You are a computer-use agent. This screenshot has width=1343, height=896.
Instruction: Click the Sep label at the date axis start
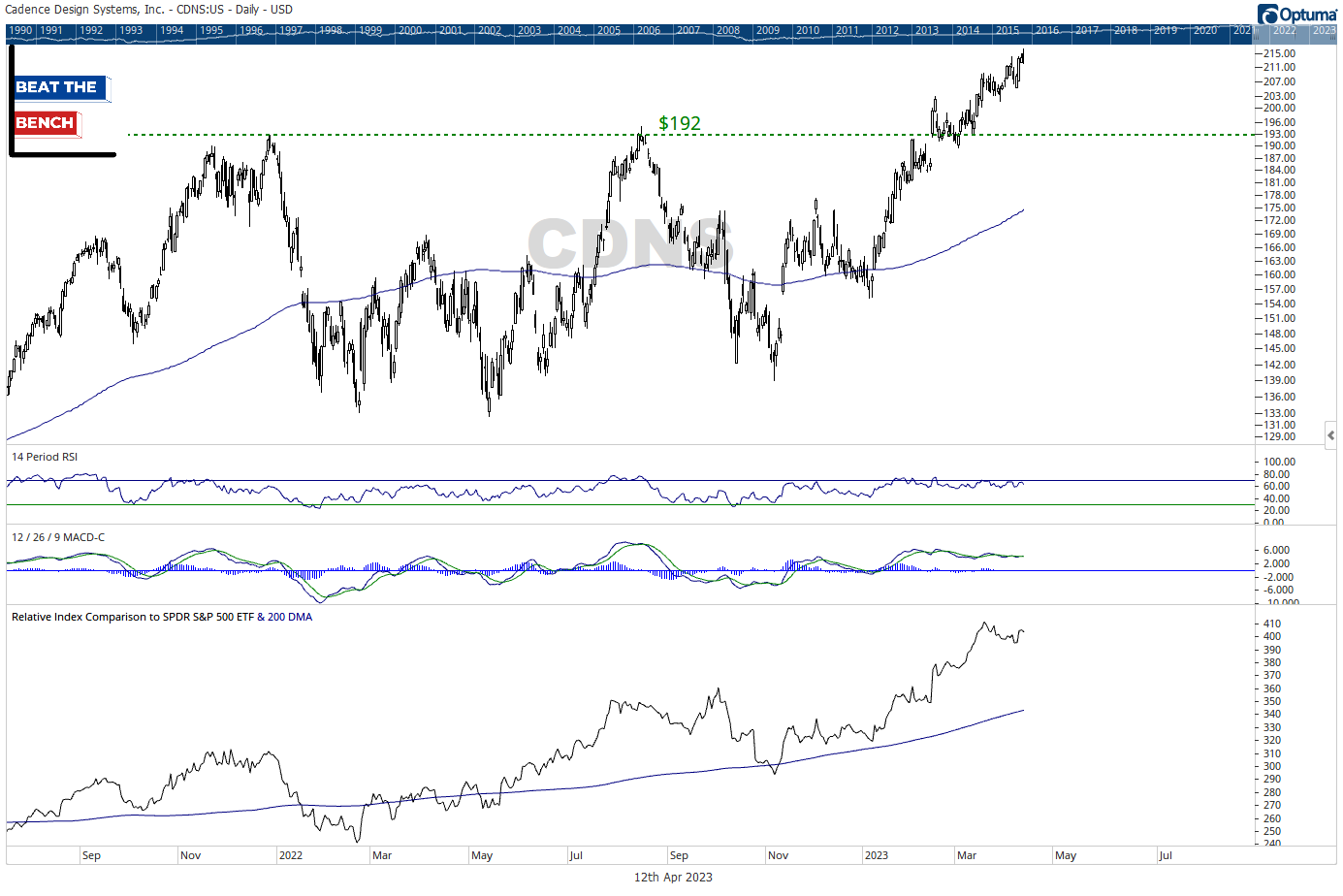(91, 855)
